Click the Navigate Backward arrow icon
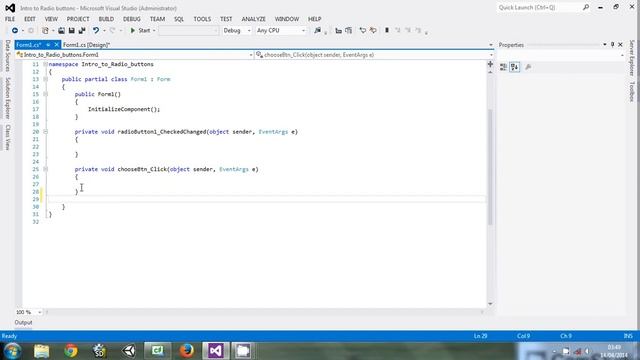This screenshot has width=640, height=360. click(x=15, y=31)
